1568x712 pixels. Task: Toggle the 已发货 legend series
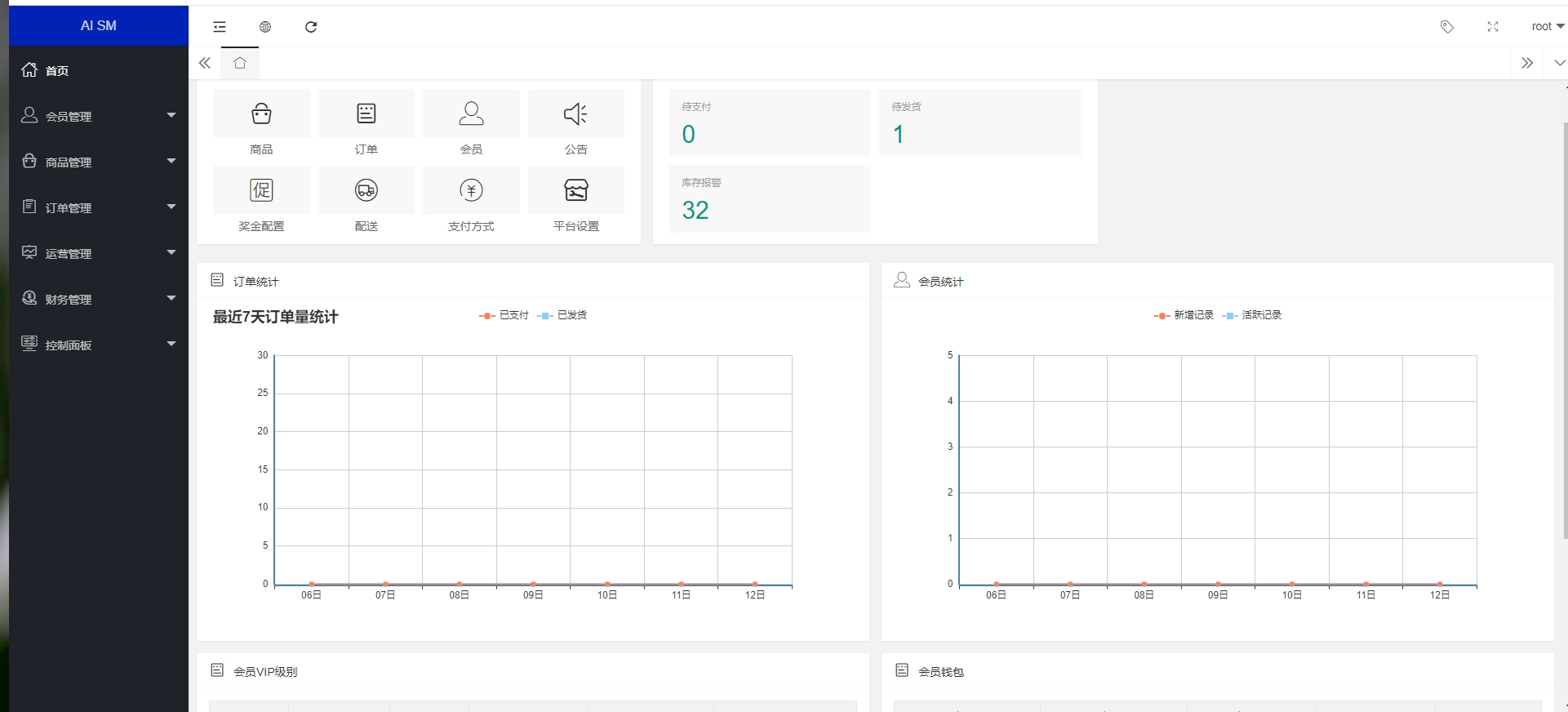coord(562,315)
